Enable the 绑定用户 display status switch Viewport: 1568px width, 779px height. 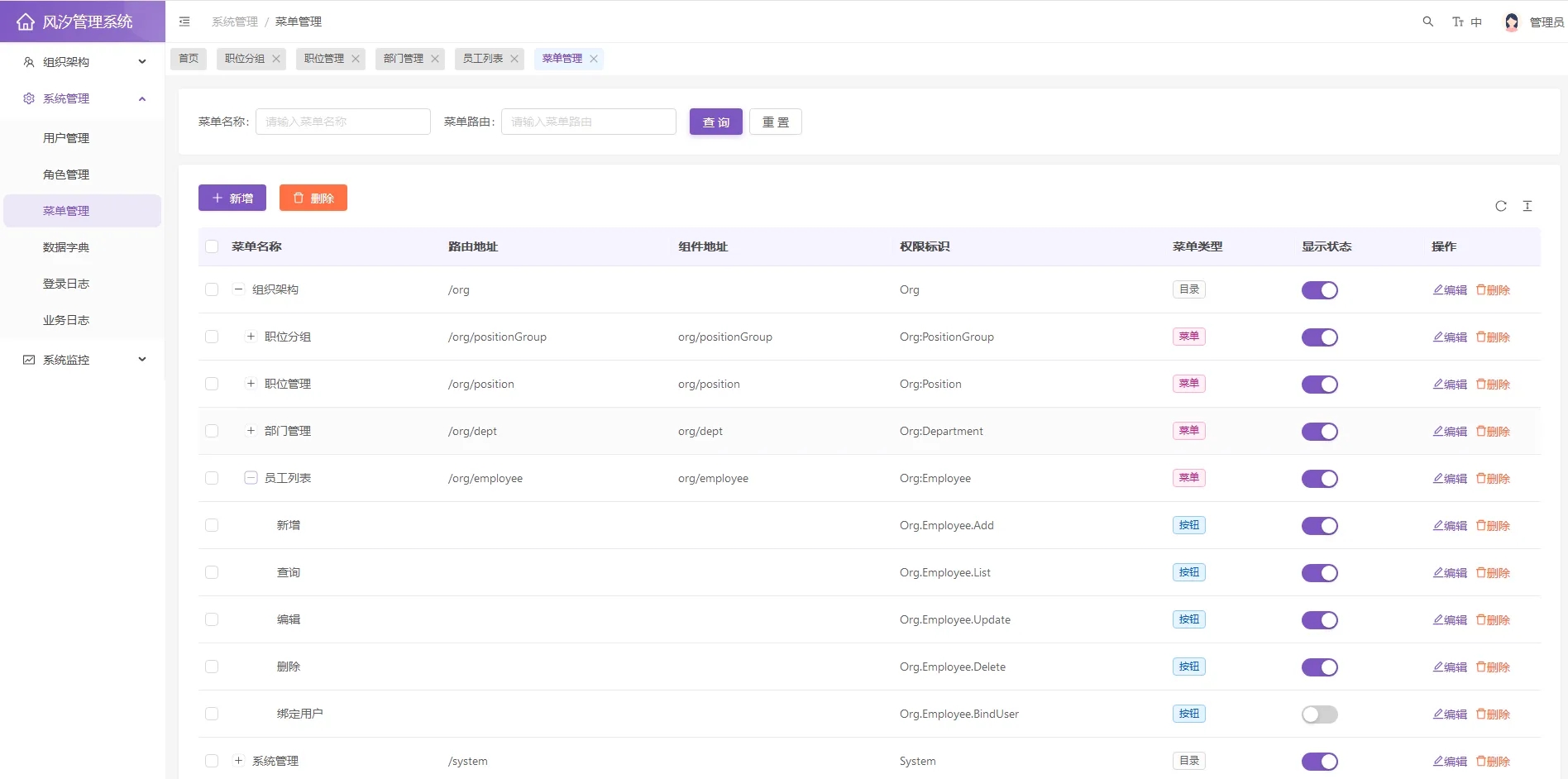[x=1319, y=714]
